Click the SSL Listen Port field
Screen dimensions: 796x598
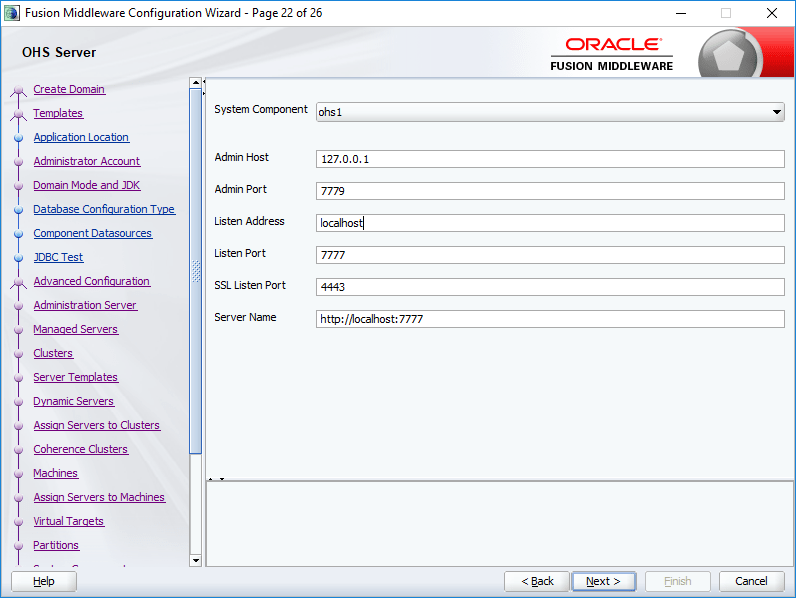[550, 287]
